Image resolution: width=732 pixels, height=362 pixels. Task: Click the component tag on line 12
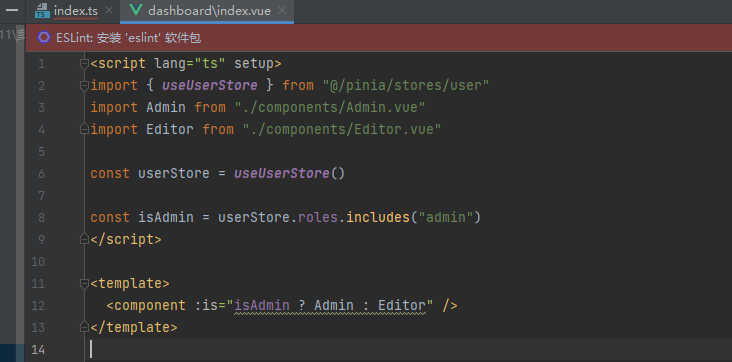click(x=150, y=305)
